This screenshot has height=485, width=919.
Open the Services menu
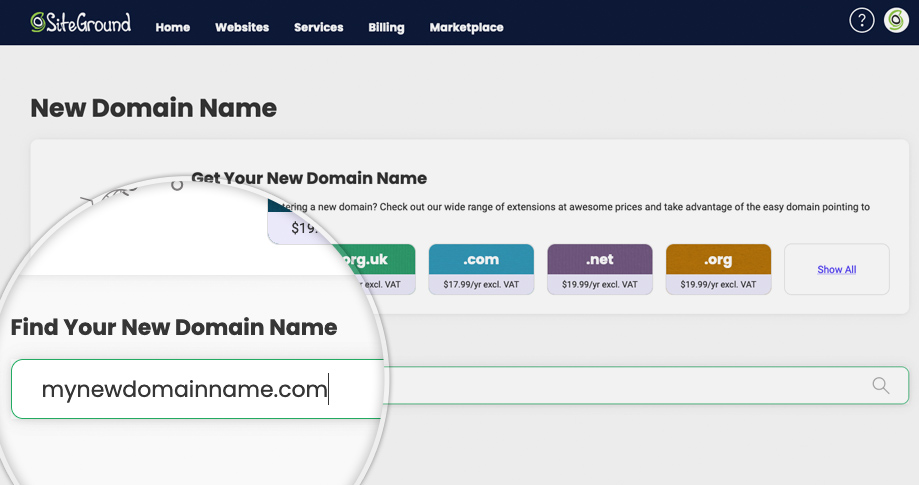coord(318,27)
